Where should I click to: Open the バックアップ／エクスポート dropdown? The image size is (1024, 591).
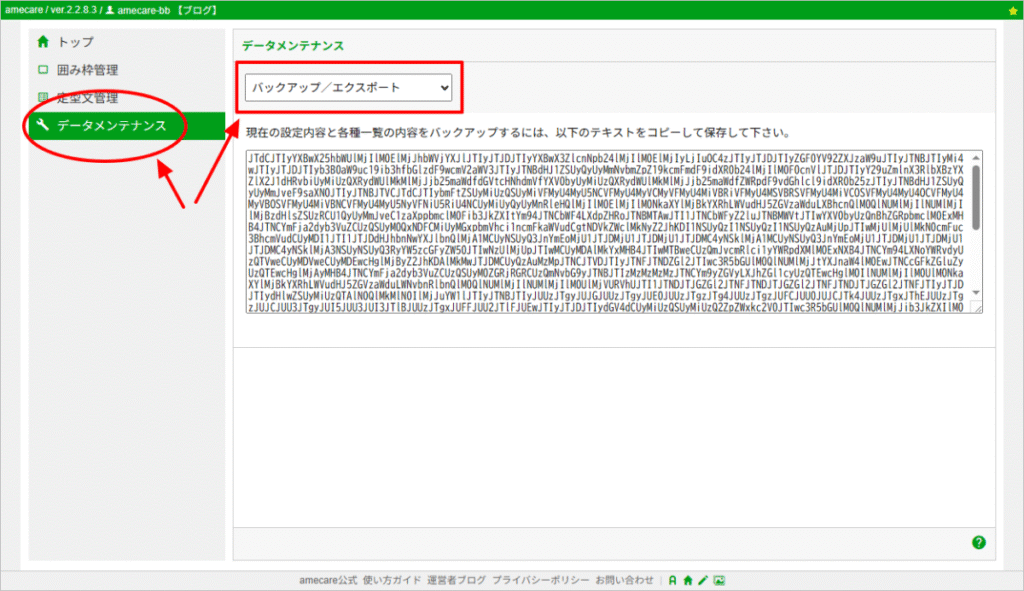click(349, 88)
